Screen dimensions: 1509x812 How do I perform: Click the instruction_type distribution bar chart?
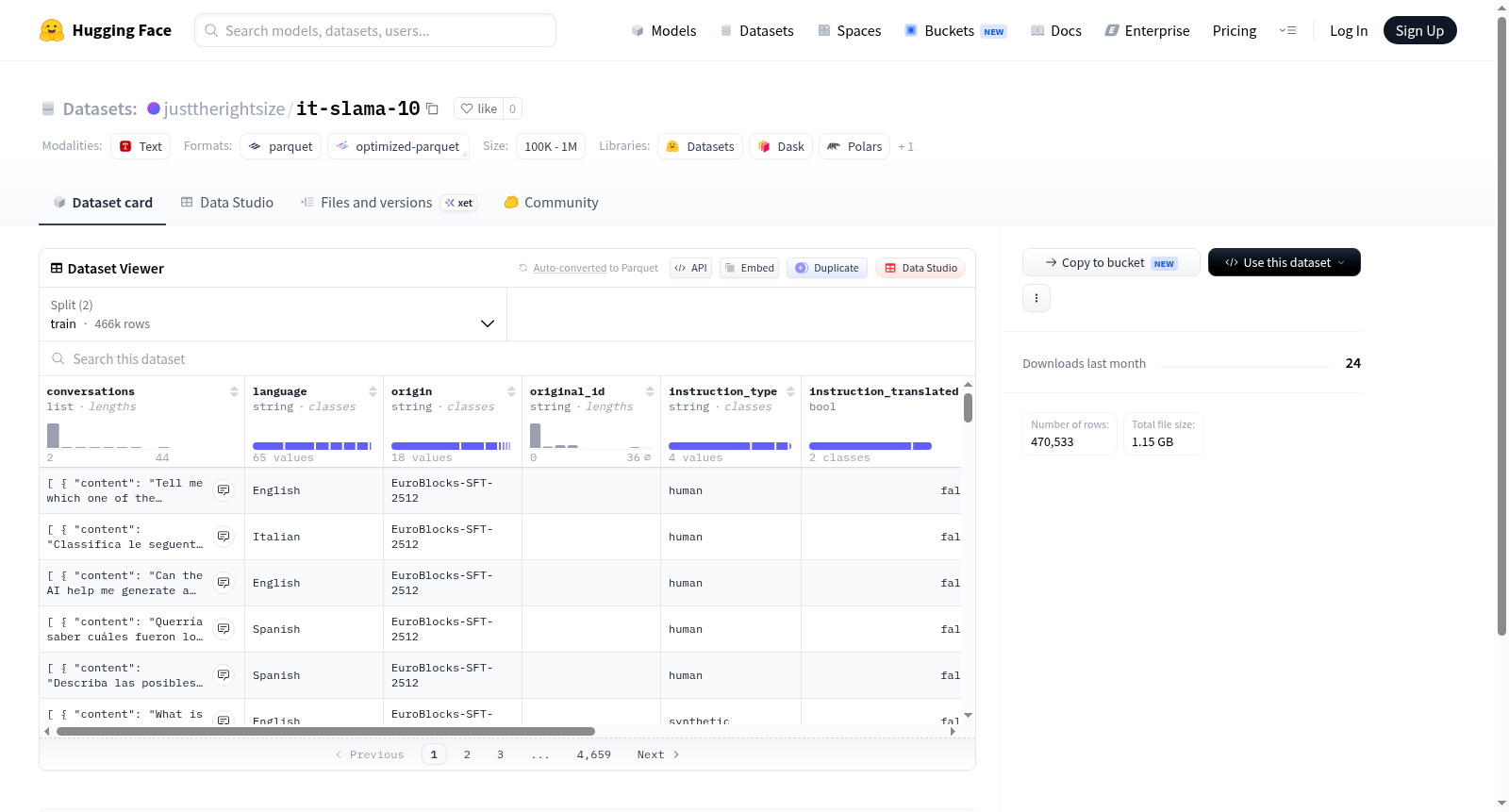(x=730, y=446)
